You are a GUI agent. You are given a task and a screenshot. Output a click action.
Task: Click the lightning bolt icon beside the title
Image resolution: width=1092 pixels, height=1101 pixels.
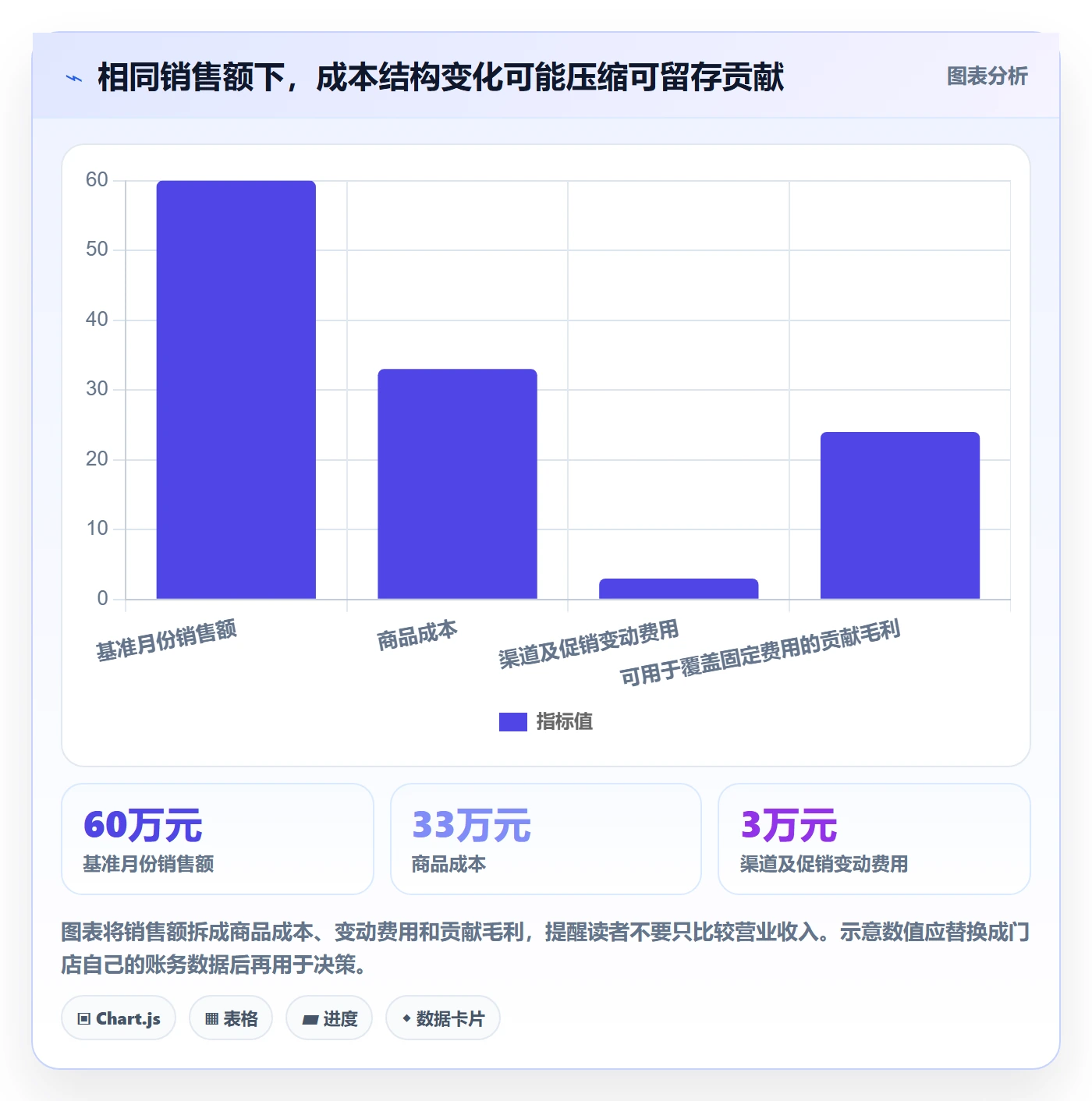pos(74,78)
